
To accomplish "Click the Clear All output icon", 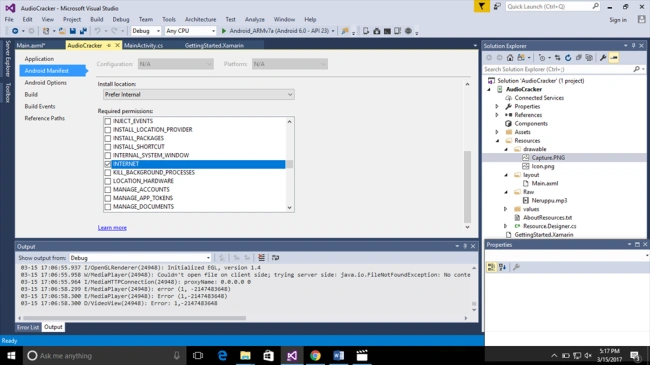I will (x=261, y=258).
